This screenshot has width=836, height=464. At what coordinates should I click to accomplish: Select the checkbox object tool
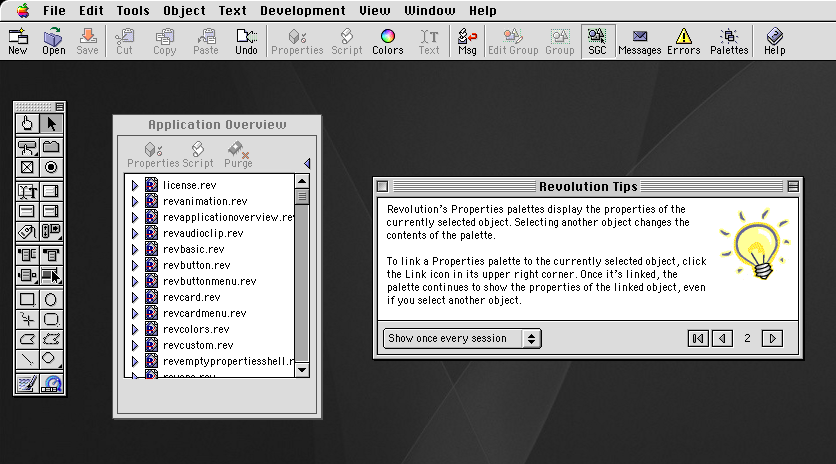tap(27, 167)
